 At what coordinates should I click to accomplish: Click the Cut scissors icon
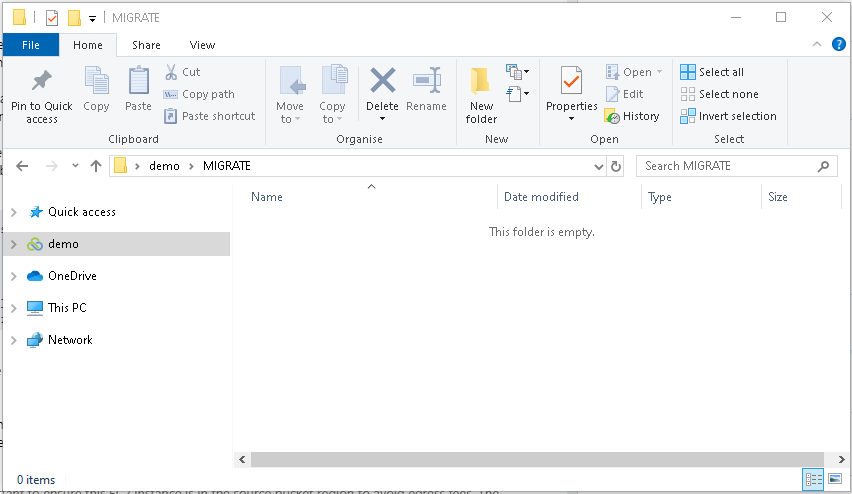click(x=171, y=72)
